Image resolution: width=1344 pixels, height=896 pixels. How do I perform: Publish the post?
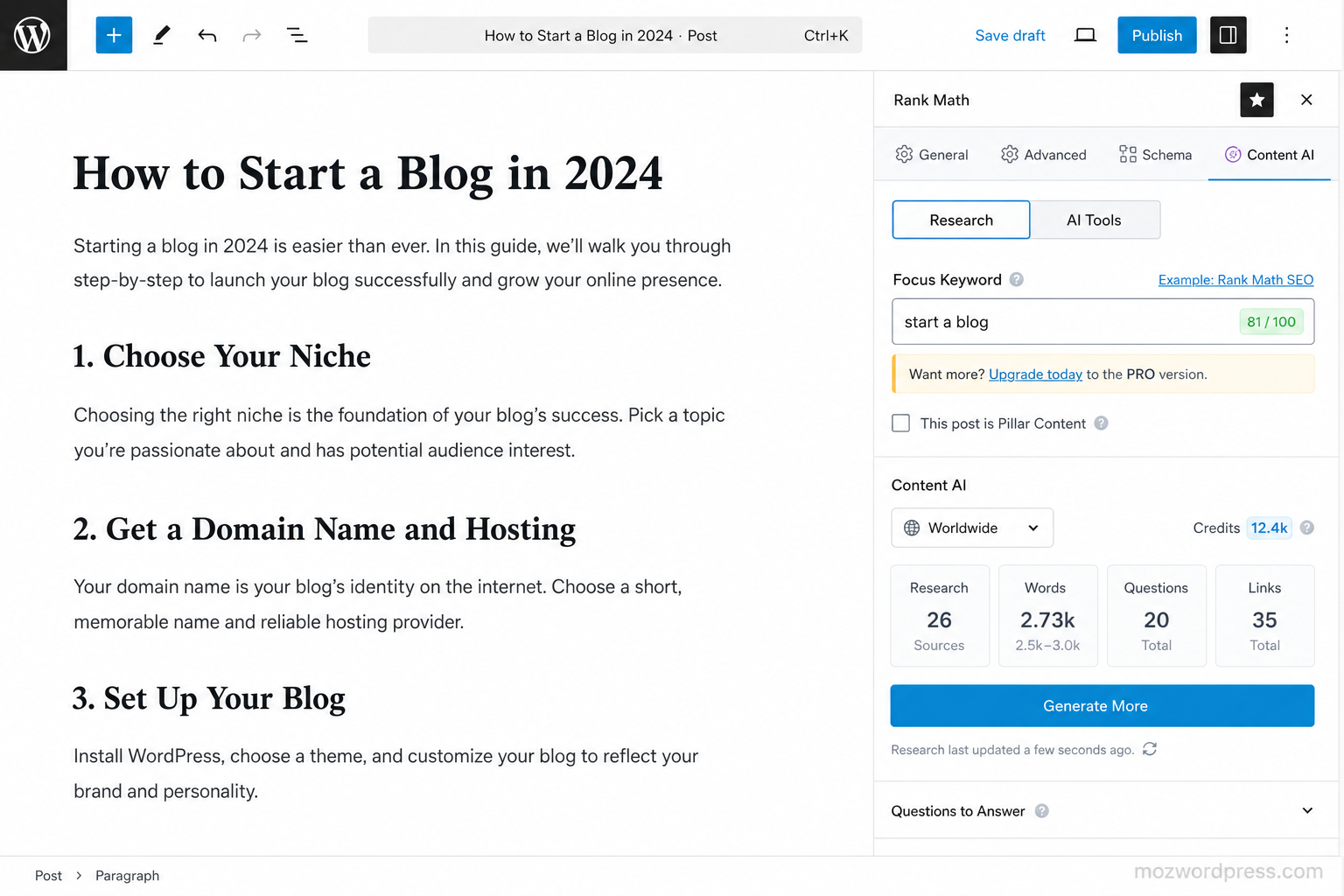pyautogui.click(x=1157, y=35)
